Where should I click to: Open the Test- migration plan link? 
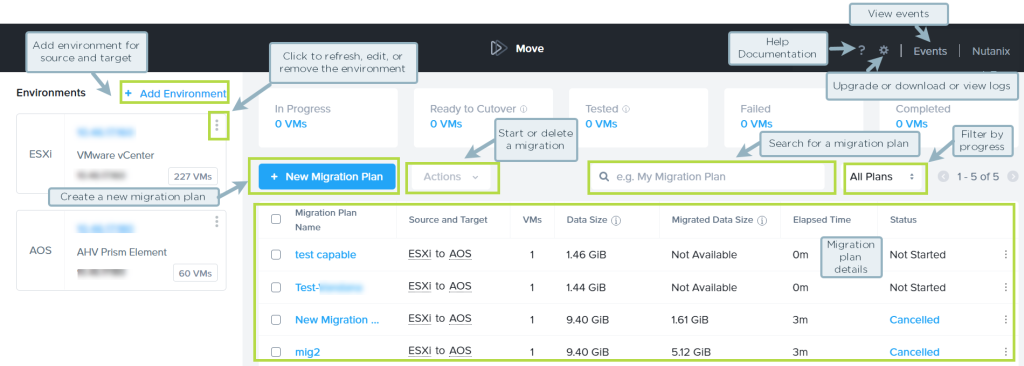[328, 288]
